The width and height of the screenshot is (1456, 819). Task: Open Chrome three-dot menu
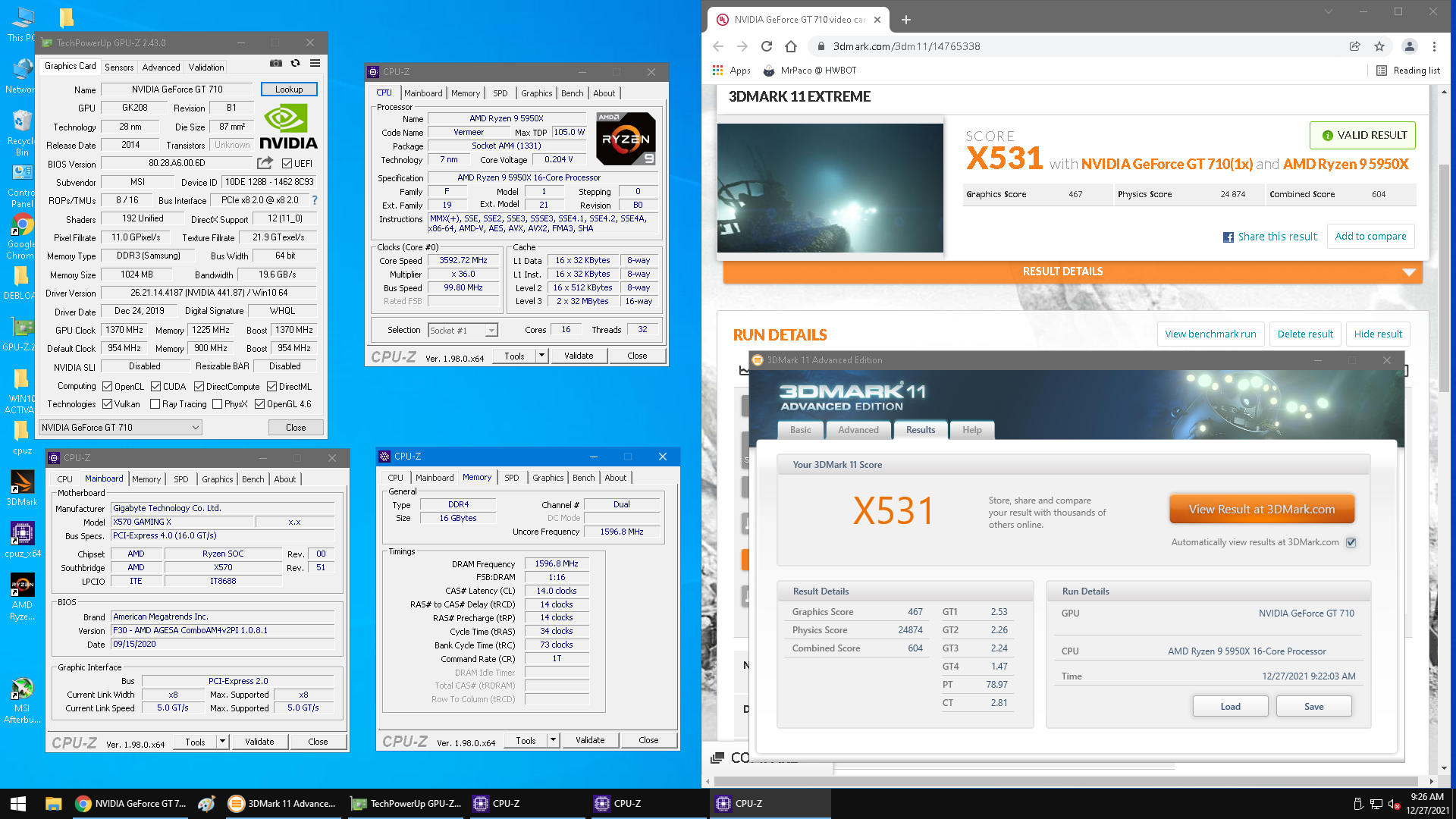click(x=1434, y=46)
